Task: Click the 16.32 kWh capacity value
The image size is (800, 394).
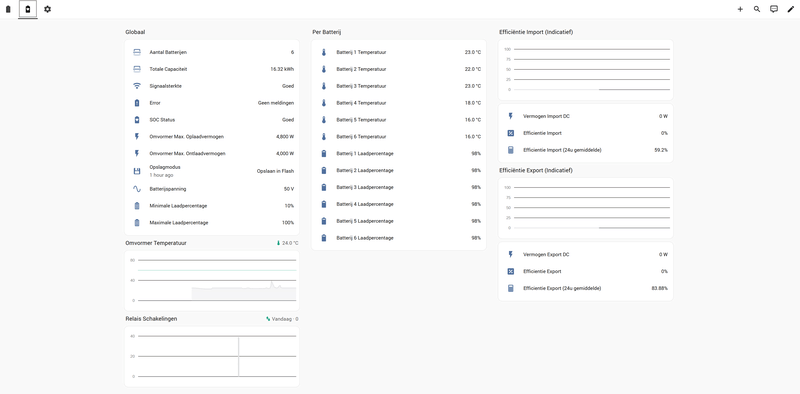Action: 282,69
